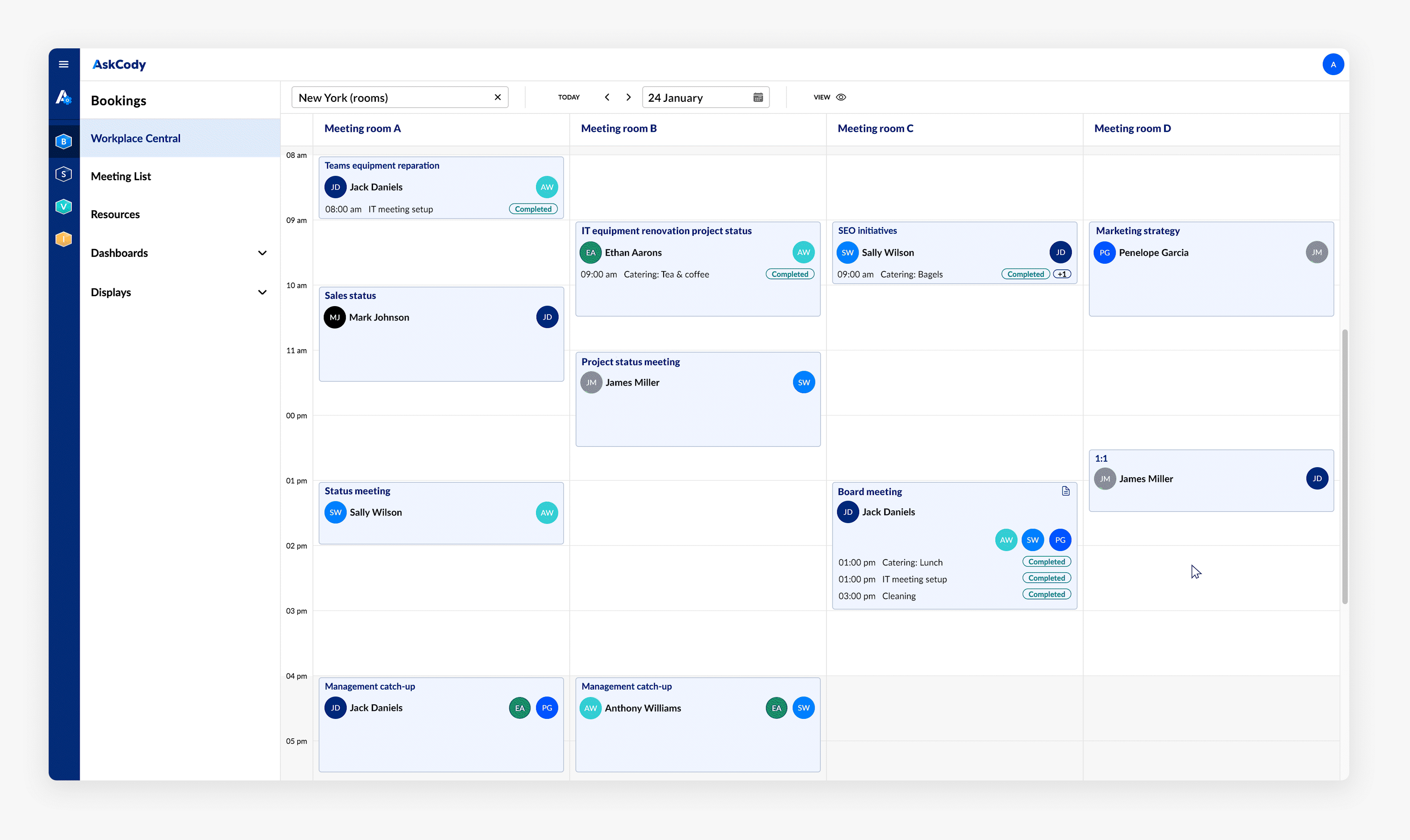Go to the next day

coord(628,98)
